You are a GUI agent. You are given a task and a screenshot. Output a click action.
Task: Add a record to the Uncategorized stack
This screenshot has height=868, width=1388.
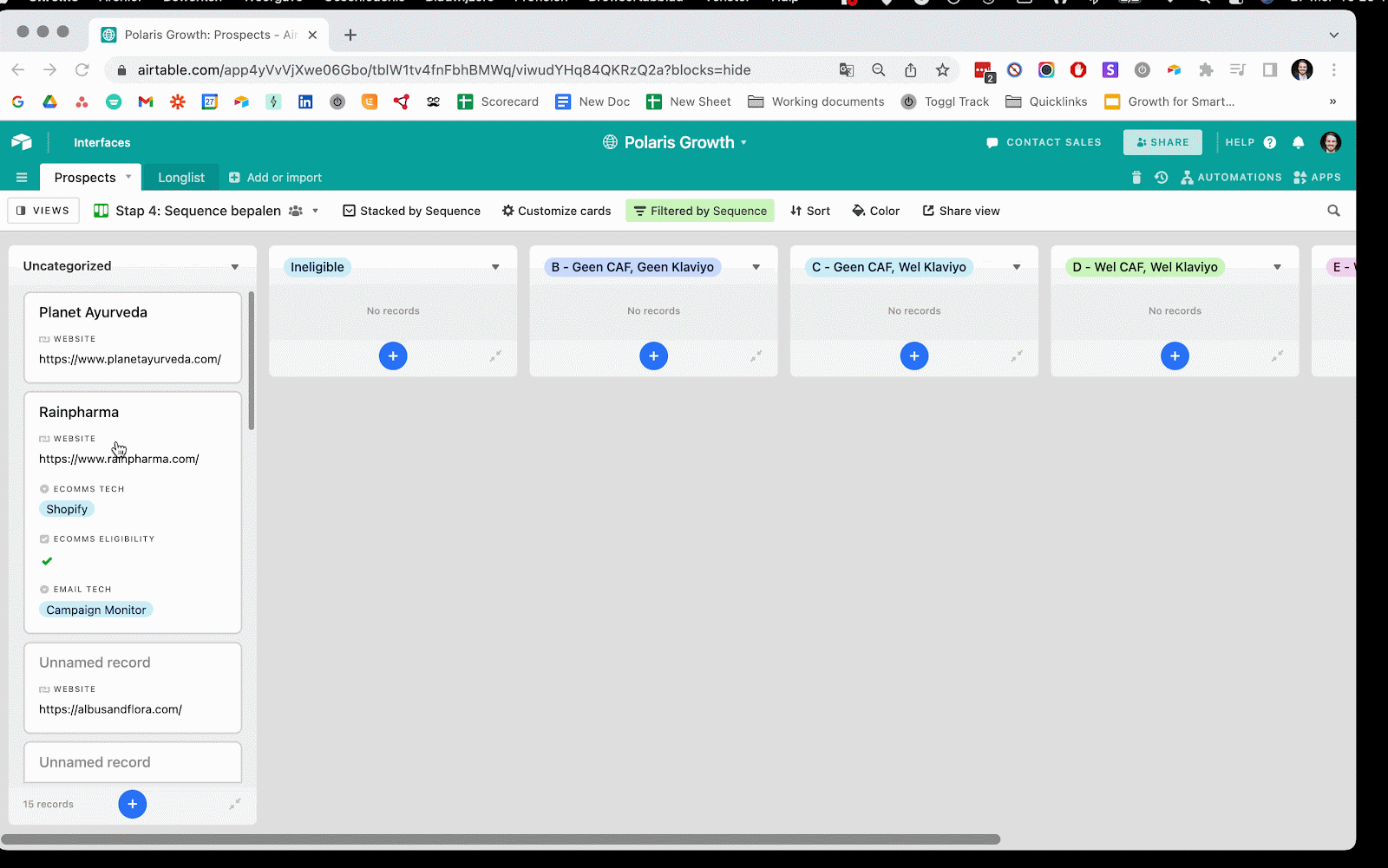[132, 804]
